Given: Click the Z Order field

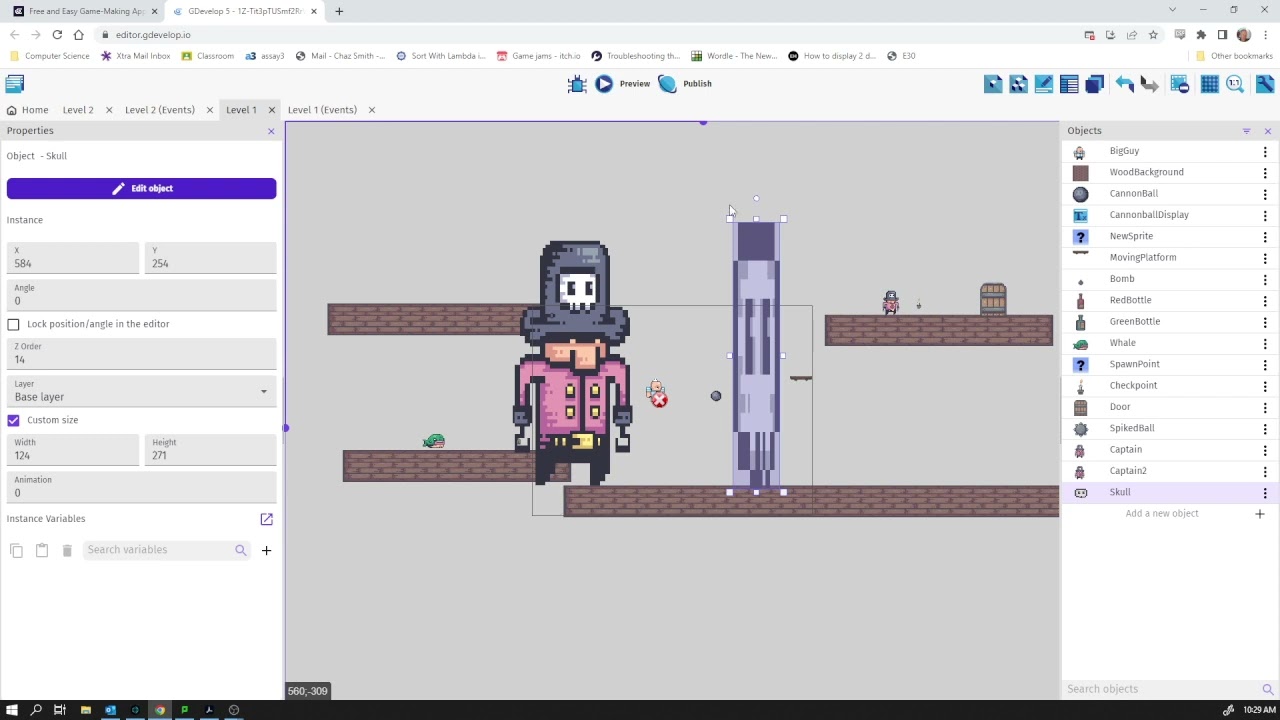Looking at the screenshot, I should click(141, 354).
